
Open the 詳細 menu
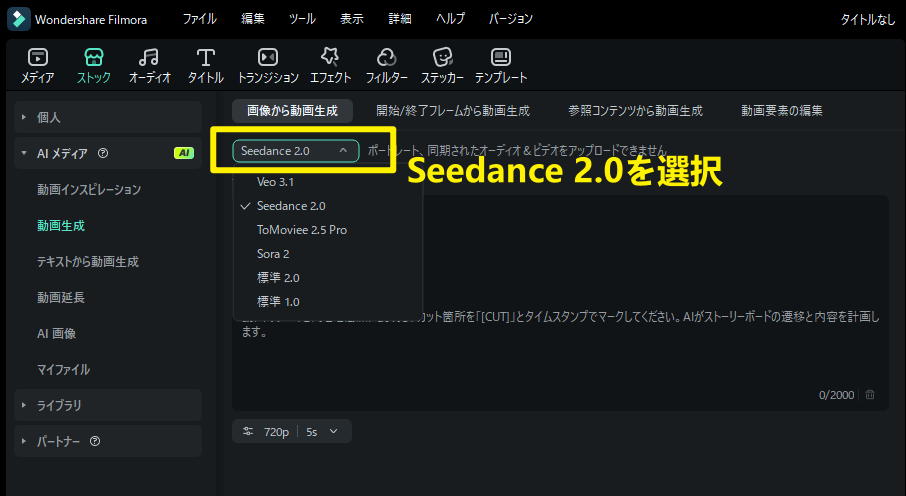400,19
